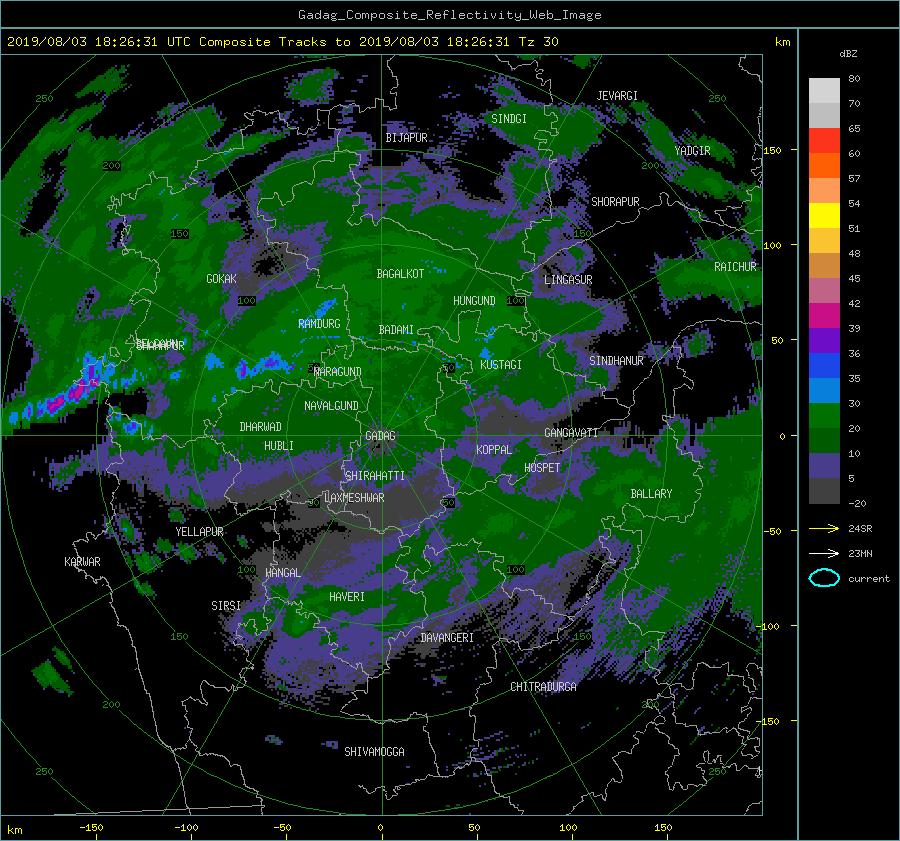The height and width of the screenshot is (841, 900).
Task: Click the 'BIJAPUR' city label
Action: 406,138
